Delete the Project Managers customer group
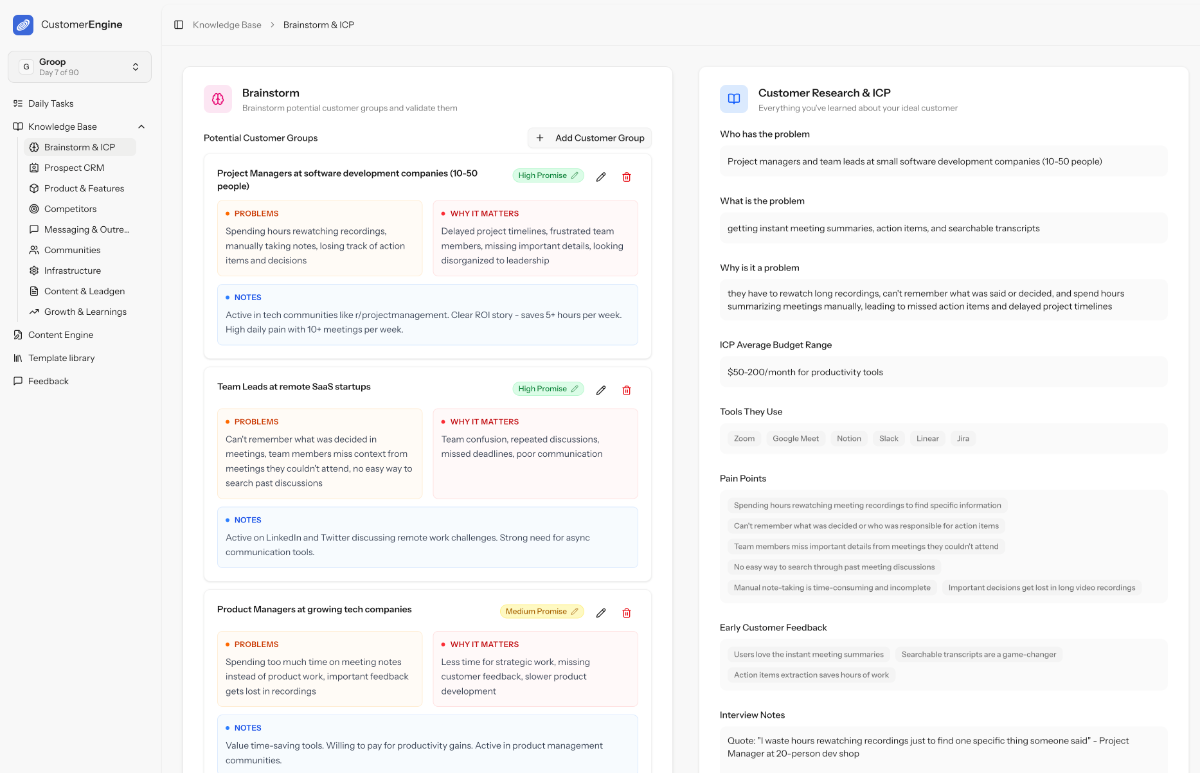 (x=627, y=177)
